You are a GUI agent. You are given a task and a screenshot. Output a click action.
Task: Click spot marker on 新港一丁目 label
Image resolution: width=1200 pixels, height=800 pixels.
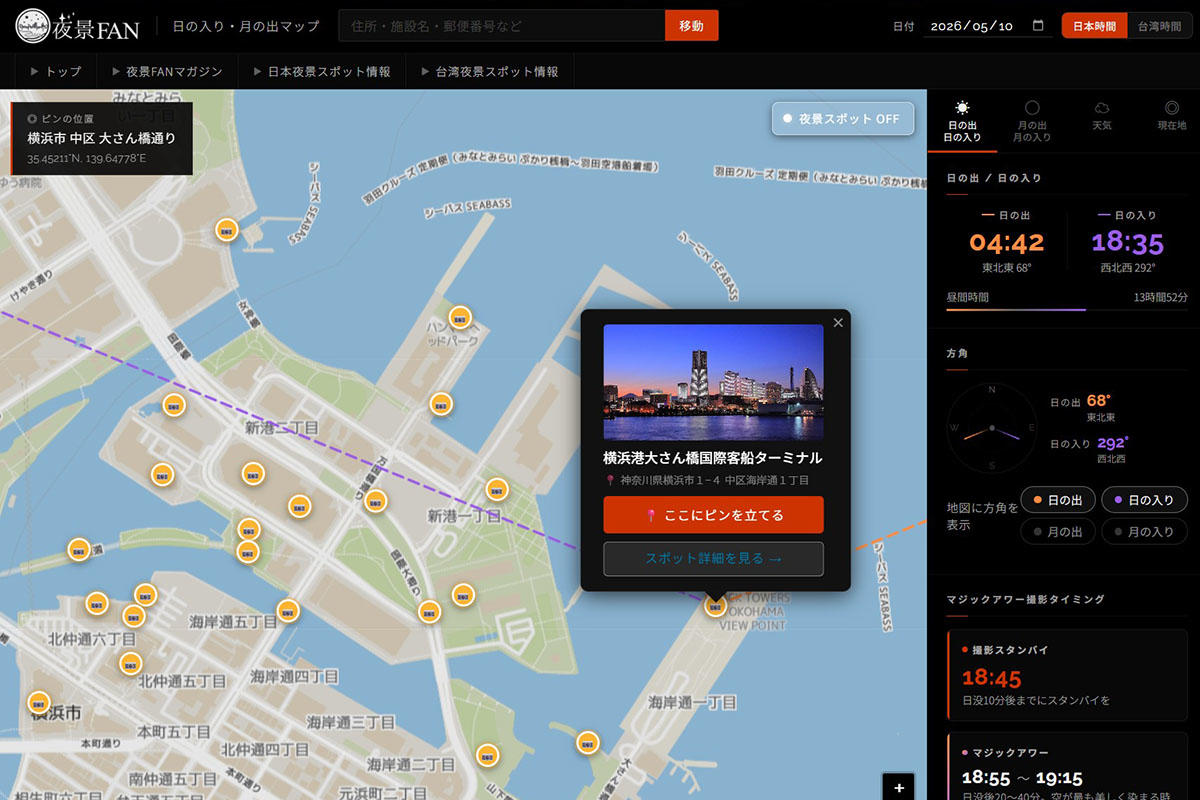(497, 490)
